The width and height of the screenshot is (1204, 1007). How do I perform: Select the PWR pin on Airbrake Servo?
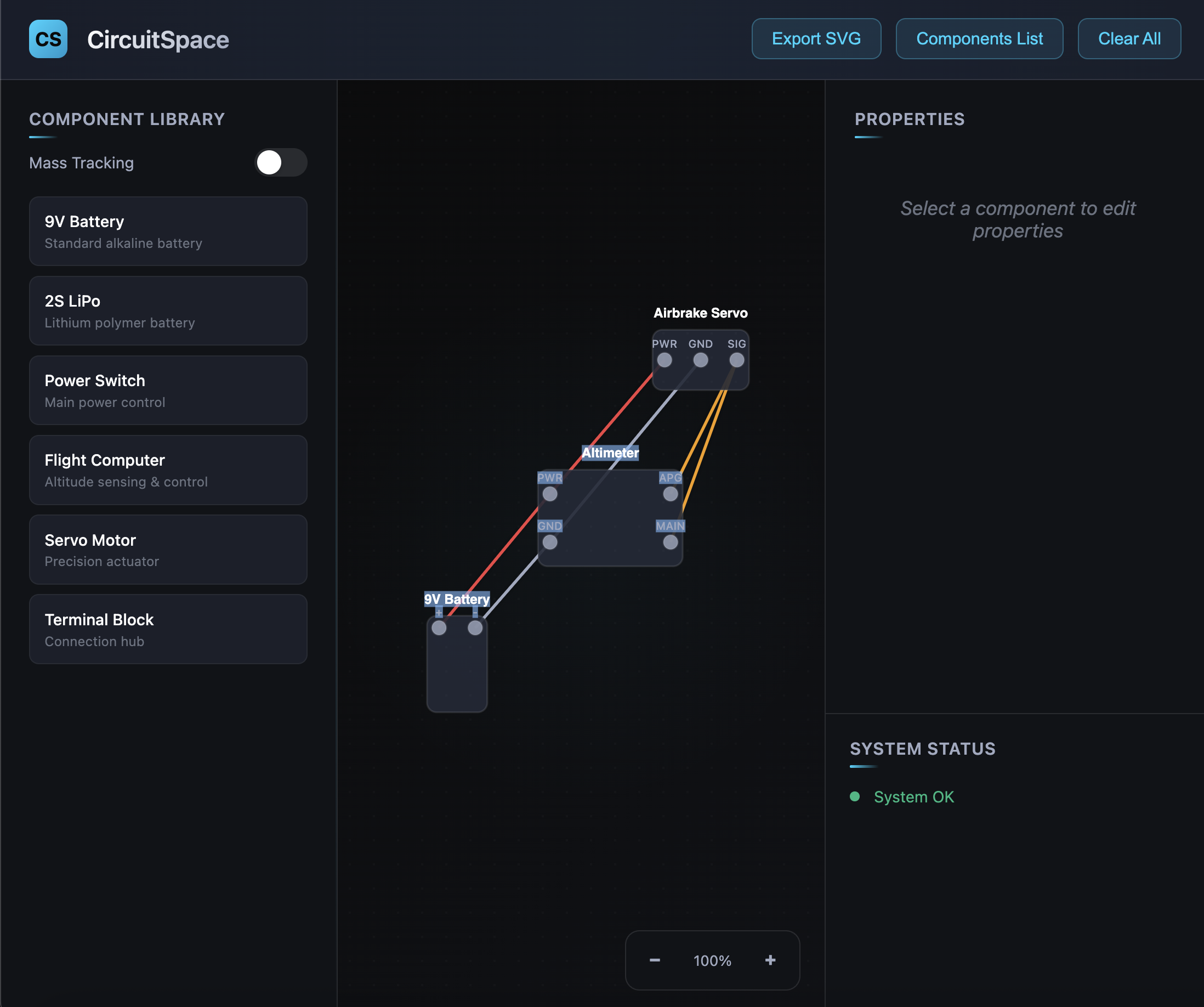coord(665,360)
